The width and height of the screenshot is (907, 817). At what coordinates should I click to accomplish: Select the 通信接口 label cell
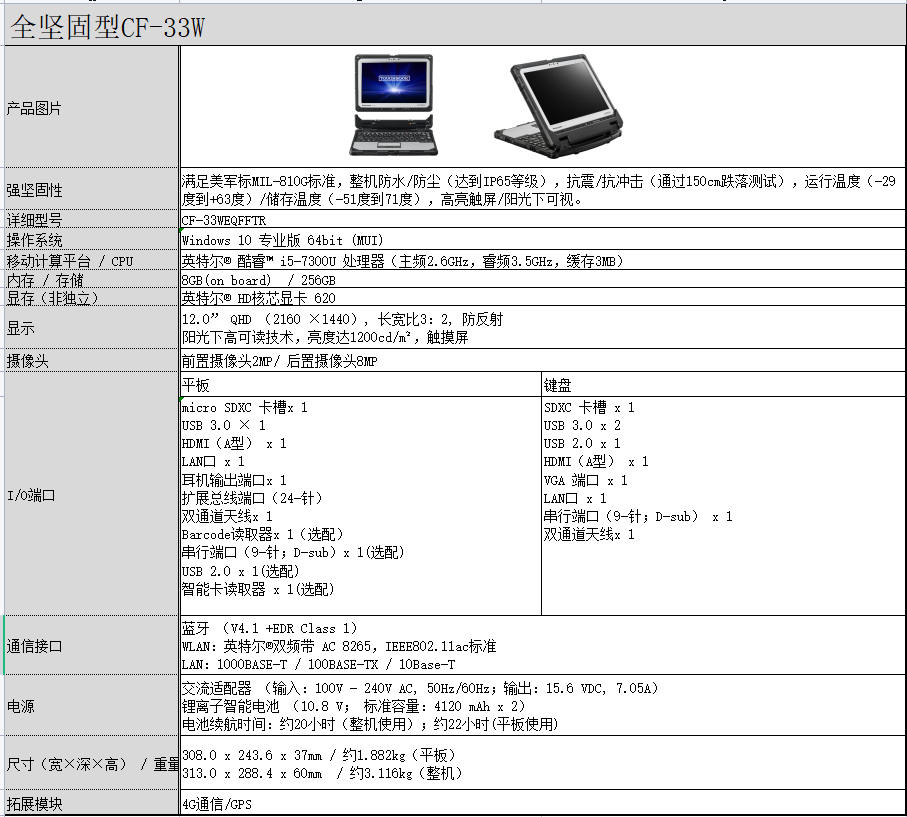point(91,646)
